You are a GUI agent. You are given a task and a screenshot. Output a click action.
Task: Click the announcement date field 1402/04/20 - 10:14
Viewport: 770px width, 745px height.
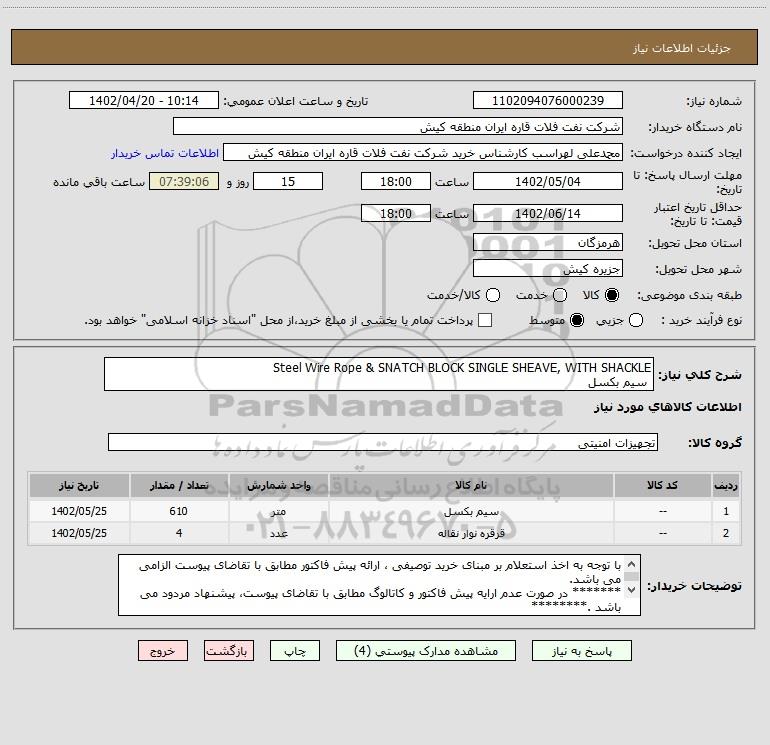[x=144, y=100]
